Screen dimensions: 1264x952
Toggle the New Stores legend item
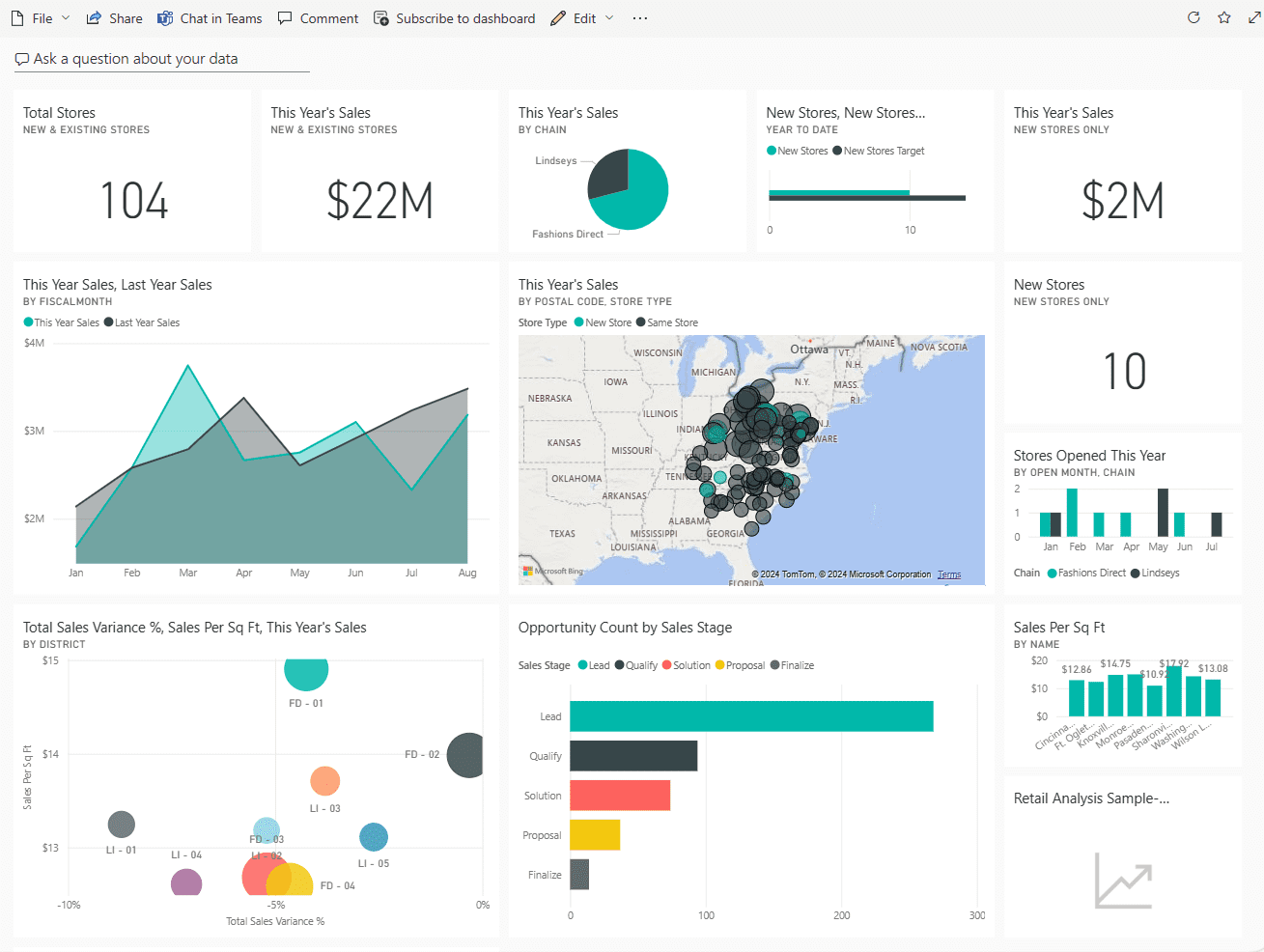(797, 151)
